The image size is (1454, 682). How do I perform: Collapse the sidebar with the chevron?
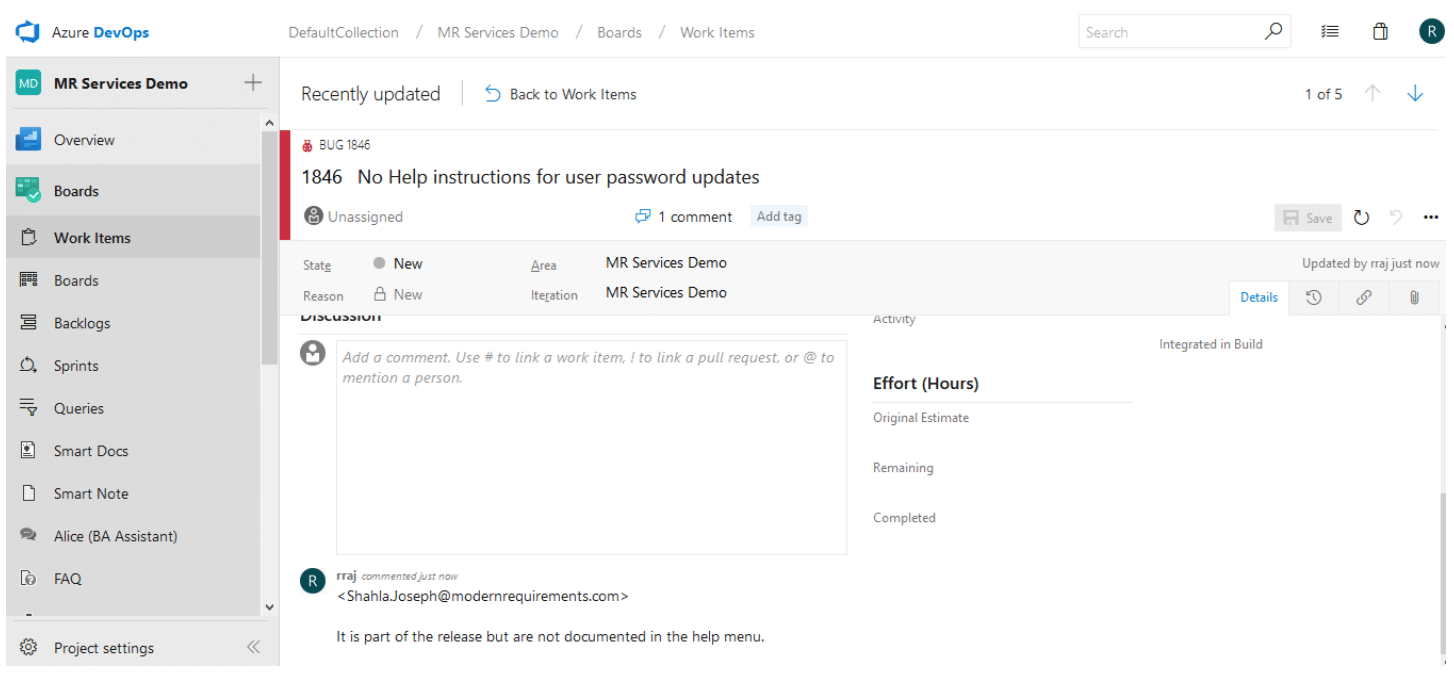point(253,647)
